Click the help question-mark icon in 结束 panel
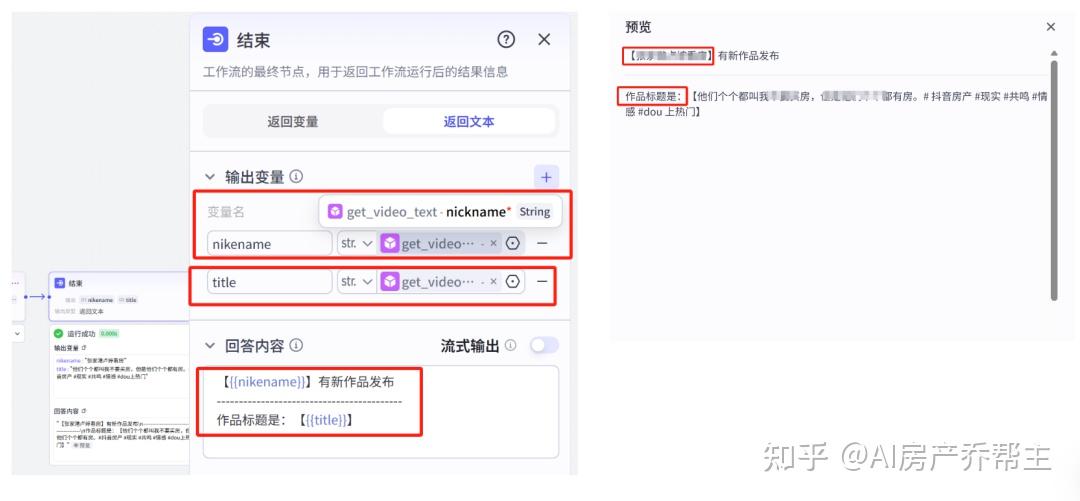Viewport: 1080px width, 501px height. (506, 40)
